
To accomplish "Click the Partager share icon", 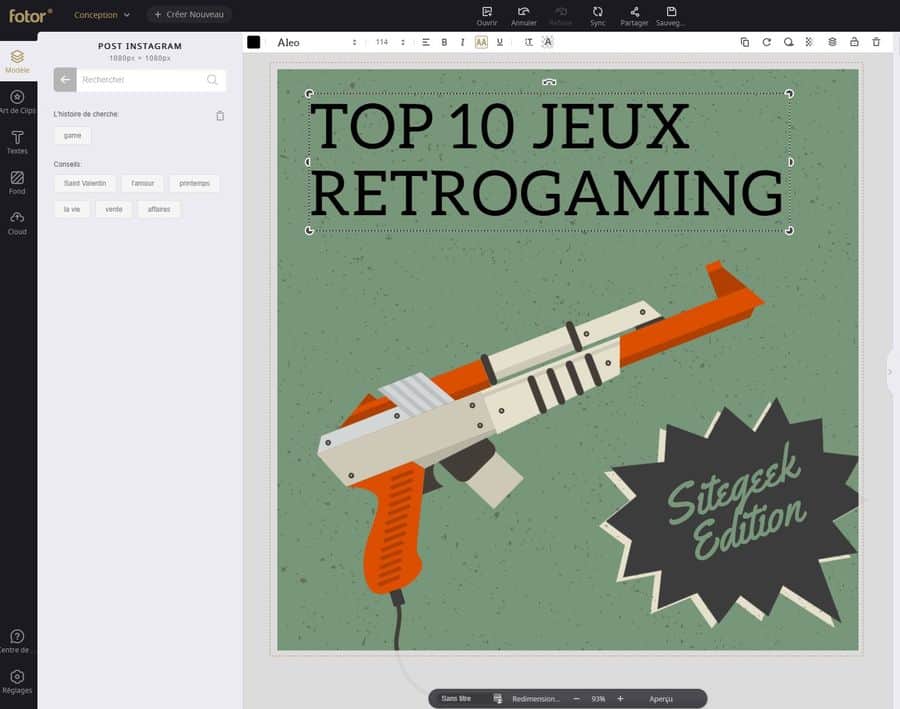I will [x=634, y=16].
